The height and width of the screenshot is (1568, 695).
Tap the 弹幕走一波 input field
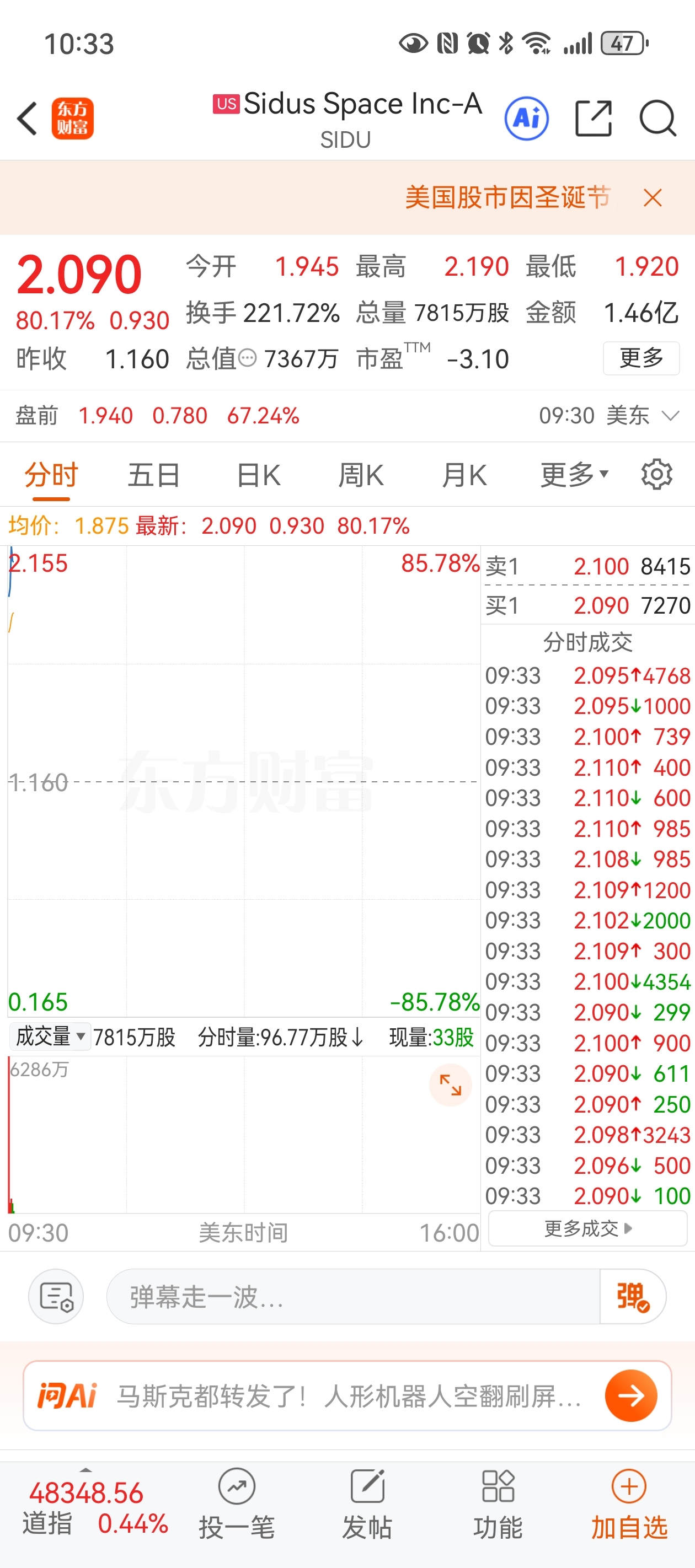(353, 1296)
